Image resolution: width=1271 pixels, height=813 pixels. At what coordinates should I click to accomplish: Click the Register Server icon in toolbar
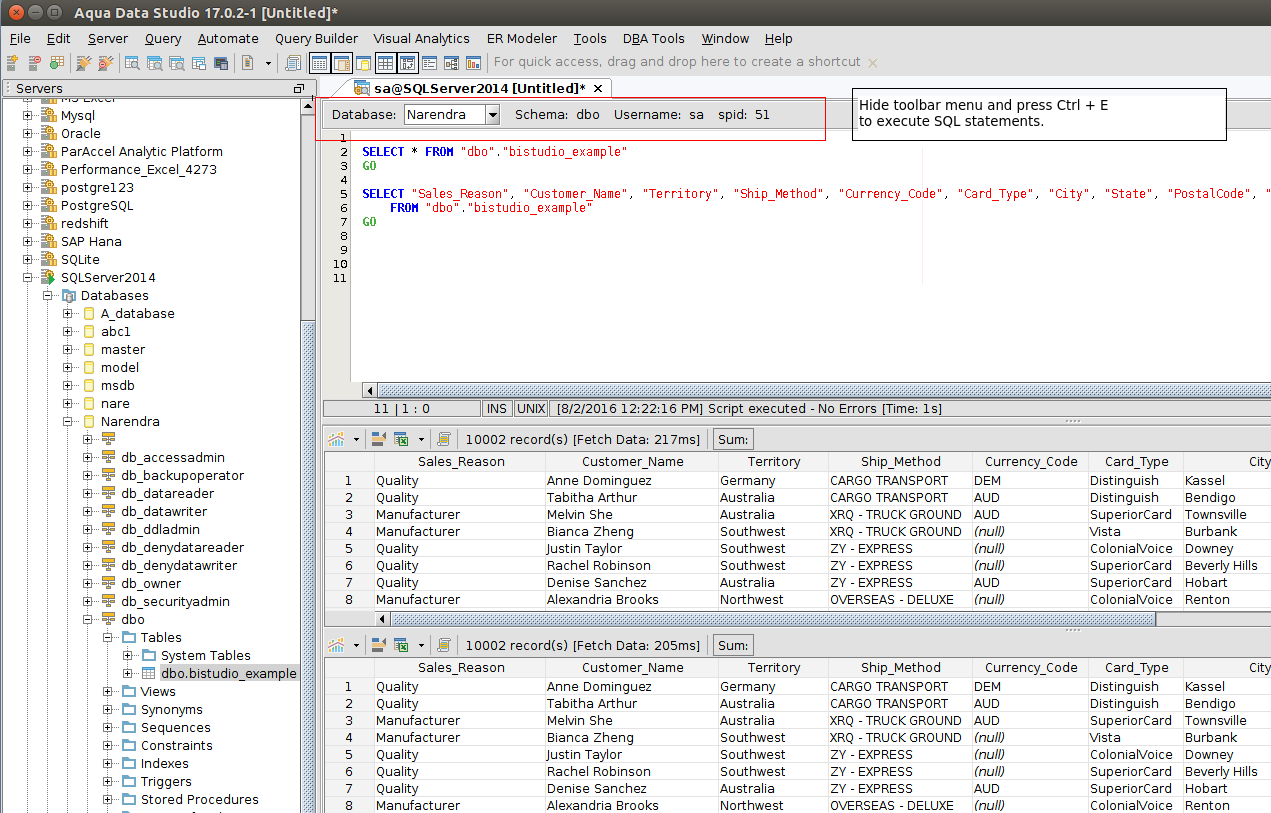13,63
